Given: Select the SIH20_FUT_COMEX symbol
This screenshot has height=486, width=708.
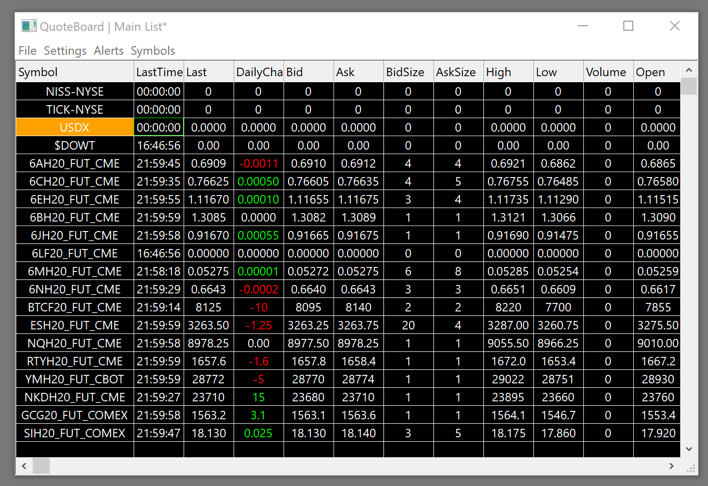Looking at the screenshot, I should pyautogui.click(x=75, y=433).
